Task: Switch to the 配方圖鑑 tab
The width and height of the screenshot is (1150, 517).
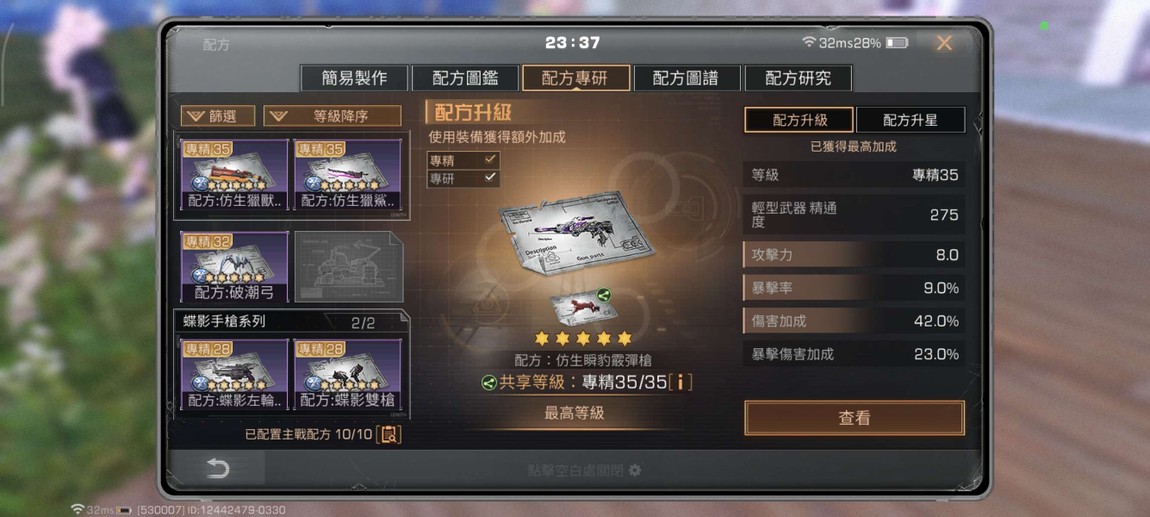Action: click(464, 78)
